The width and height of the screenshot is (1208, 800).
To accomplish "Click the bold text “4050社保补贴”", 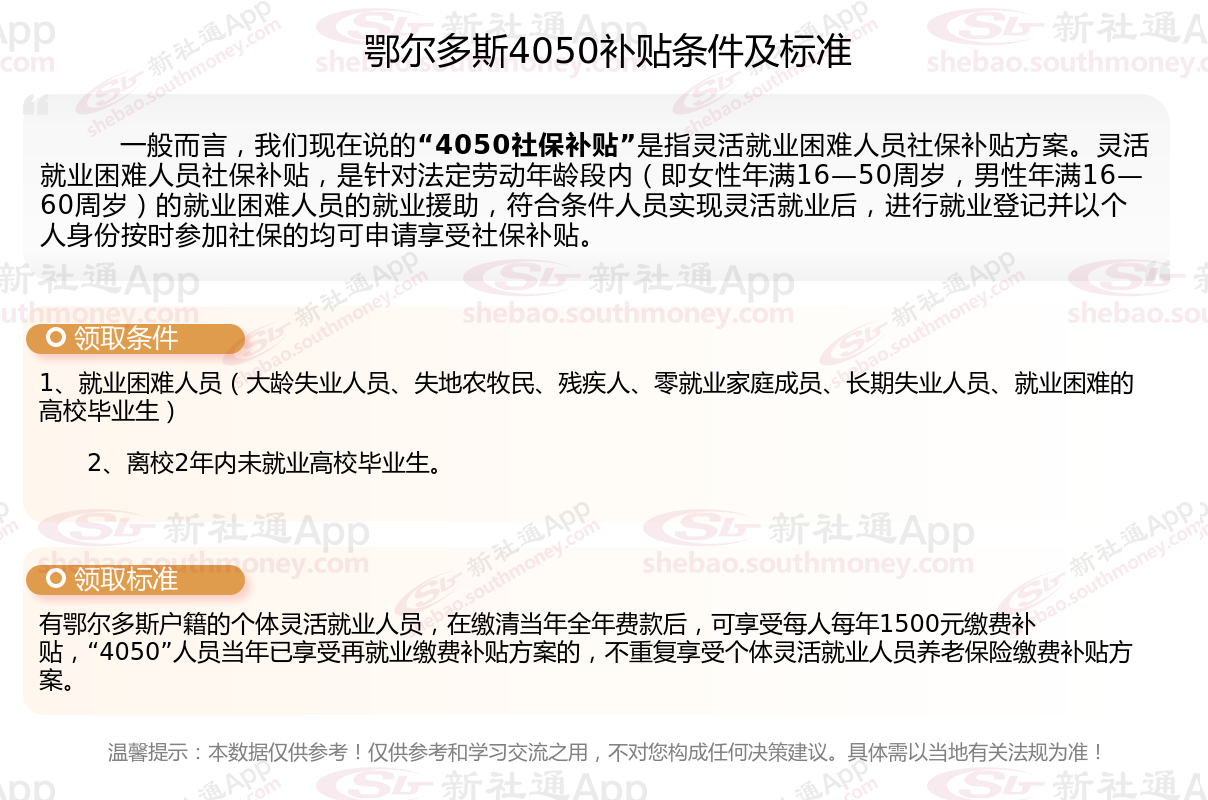I will [x=527, y=145].
